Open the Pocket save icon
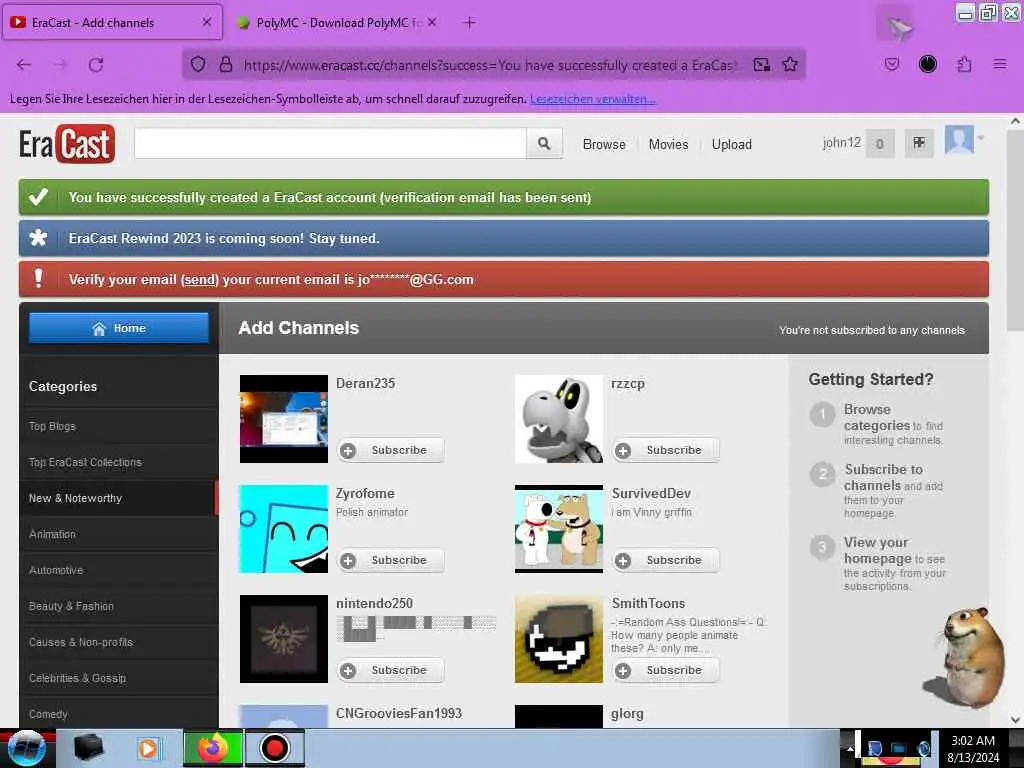The width and height of the screenshot is (1024, 768). point(891,64)
